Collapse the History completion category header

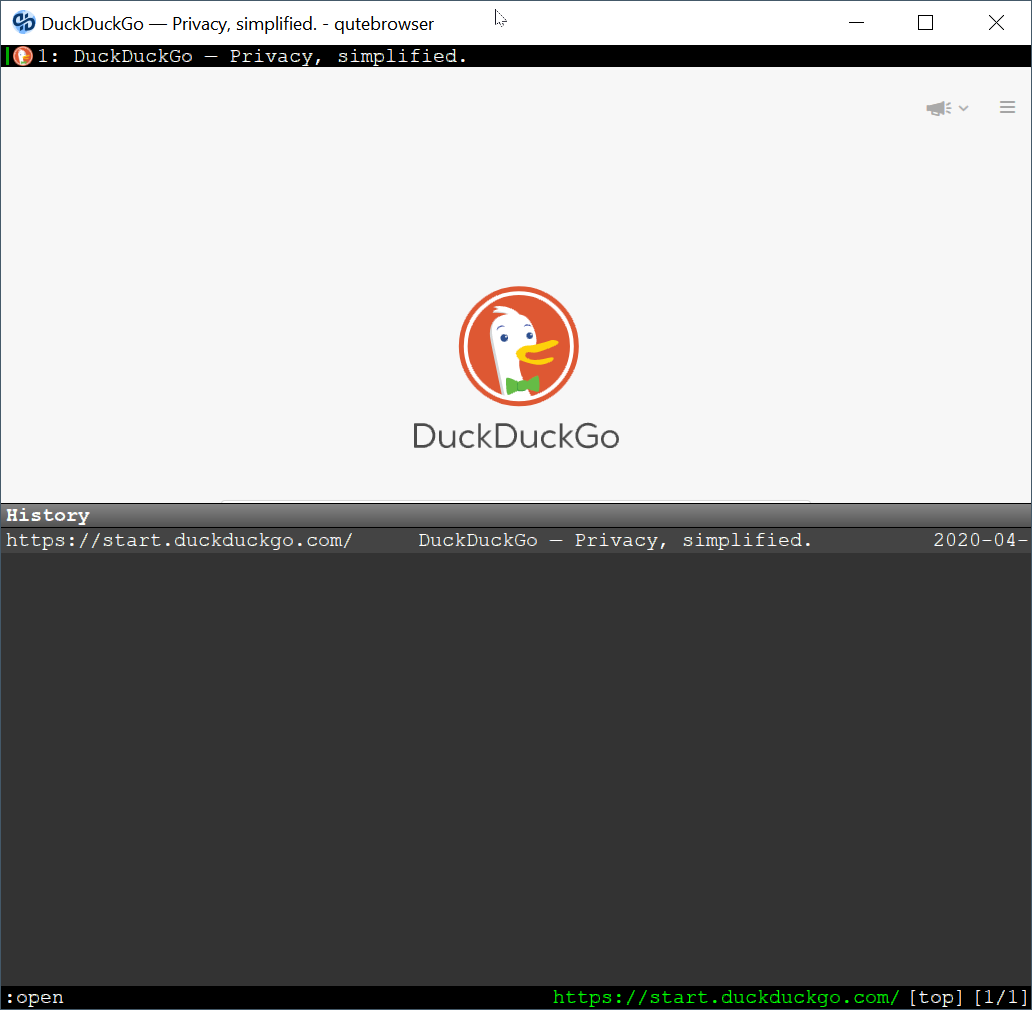point(46,515)
